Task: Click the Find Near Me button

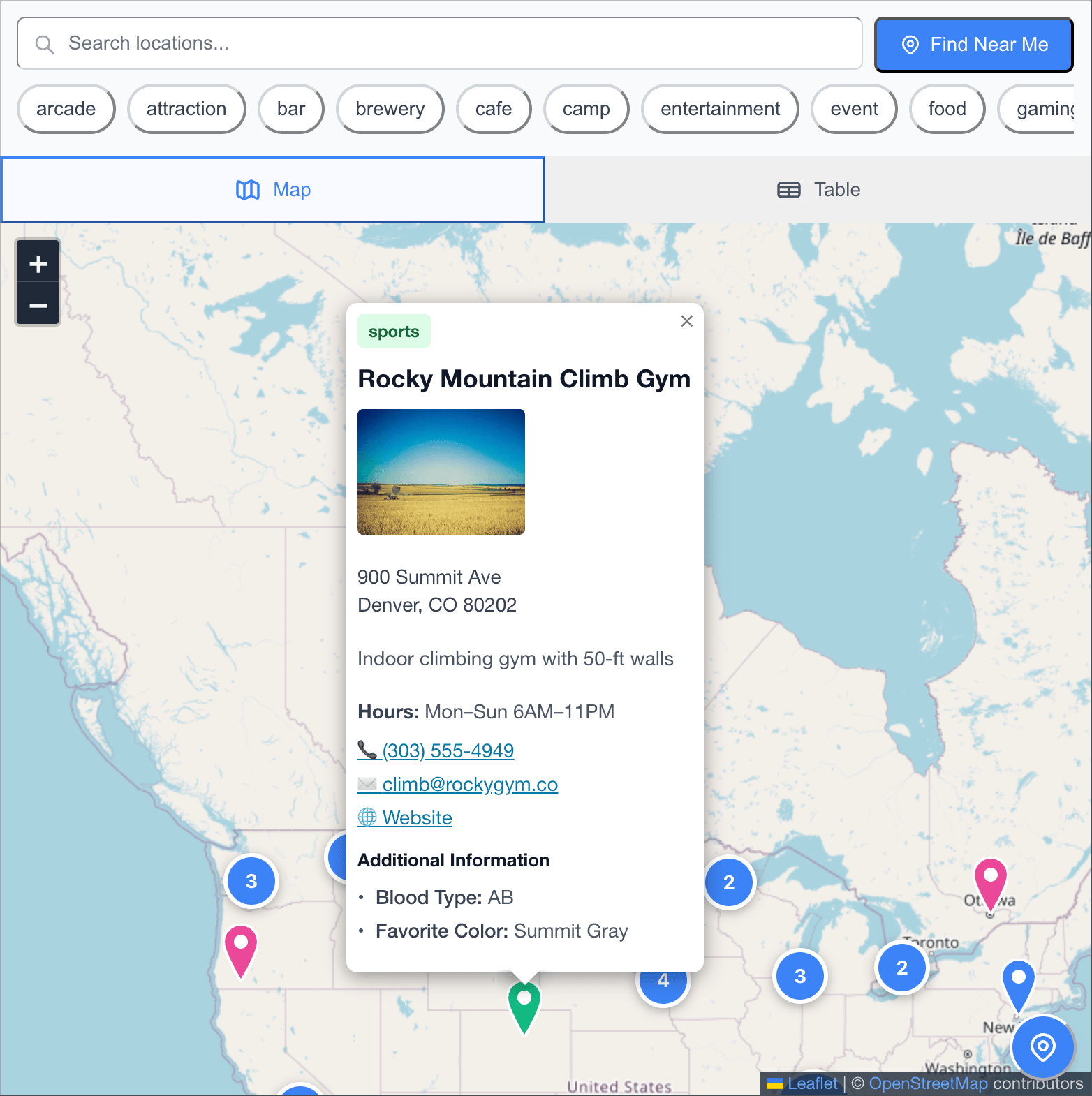Action: click(973, 45)
